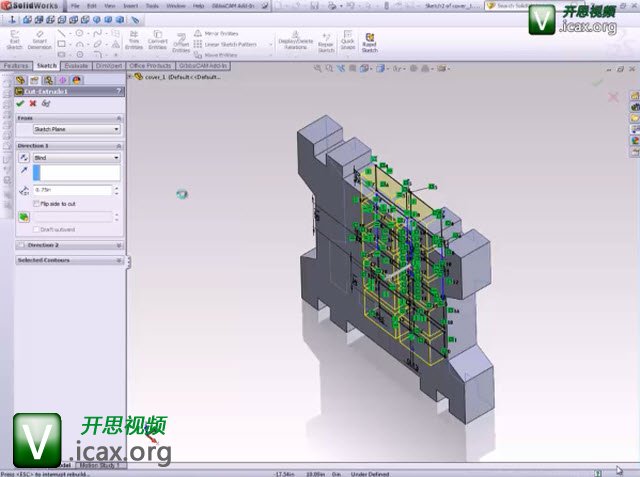This screenshot has width=640, height=477.
Task: Expand the Direction 2 section
Action: click(119, 245)
